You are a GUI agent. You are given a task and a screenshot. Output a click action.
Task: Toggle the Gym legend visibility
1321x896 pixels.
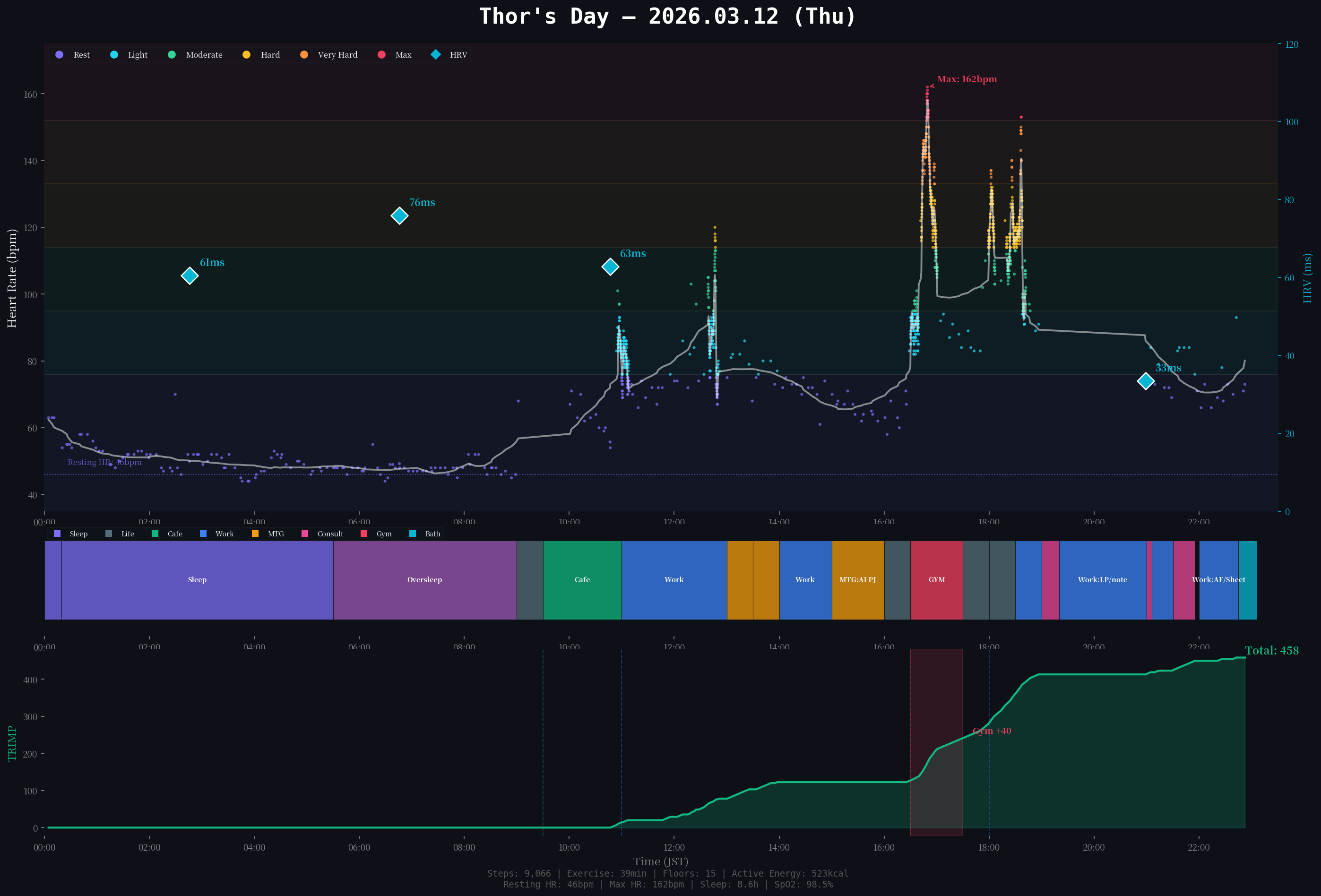click(364, 533)
